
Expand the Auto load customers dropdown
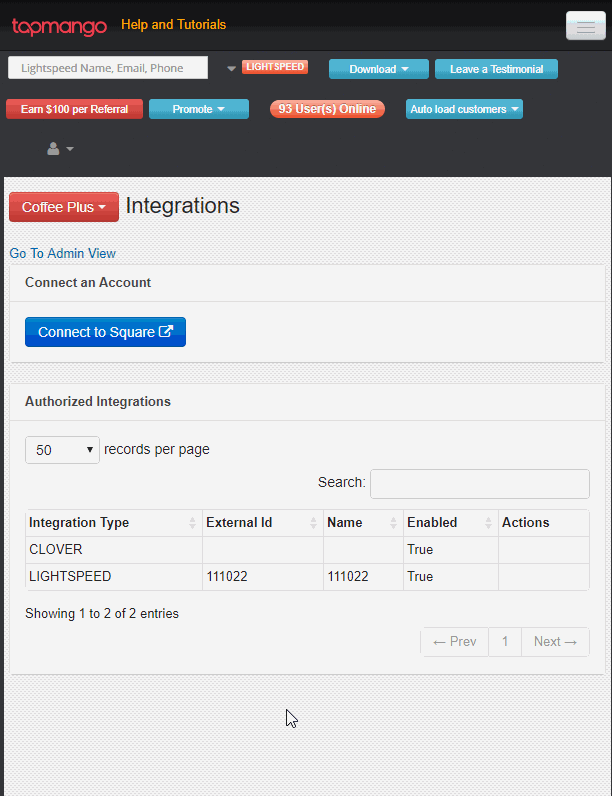pyautogui.click(x=464, y=109)
